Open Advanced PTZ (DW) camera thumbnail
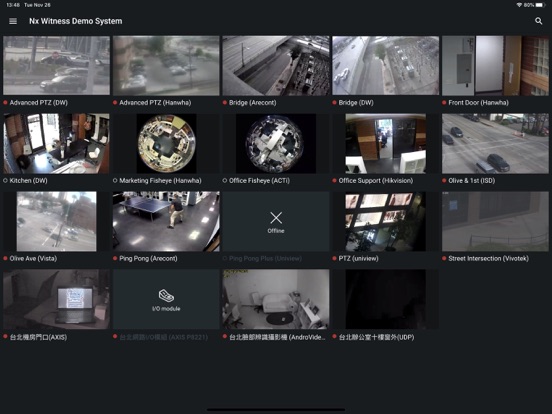Screen dimensions: 552x414 (x=56, y=65)
